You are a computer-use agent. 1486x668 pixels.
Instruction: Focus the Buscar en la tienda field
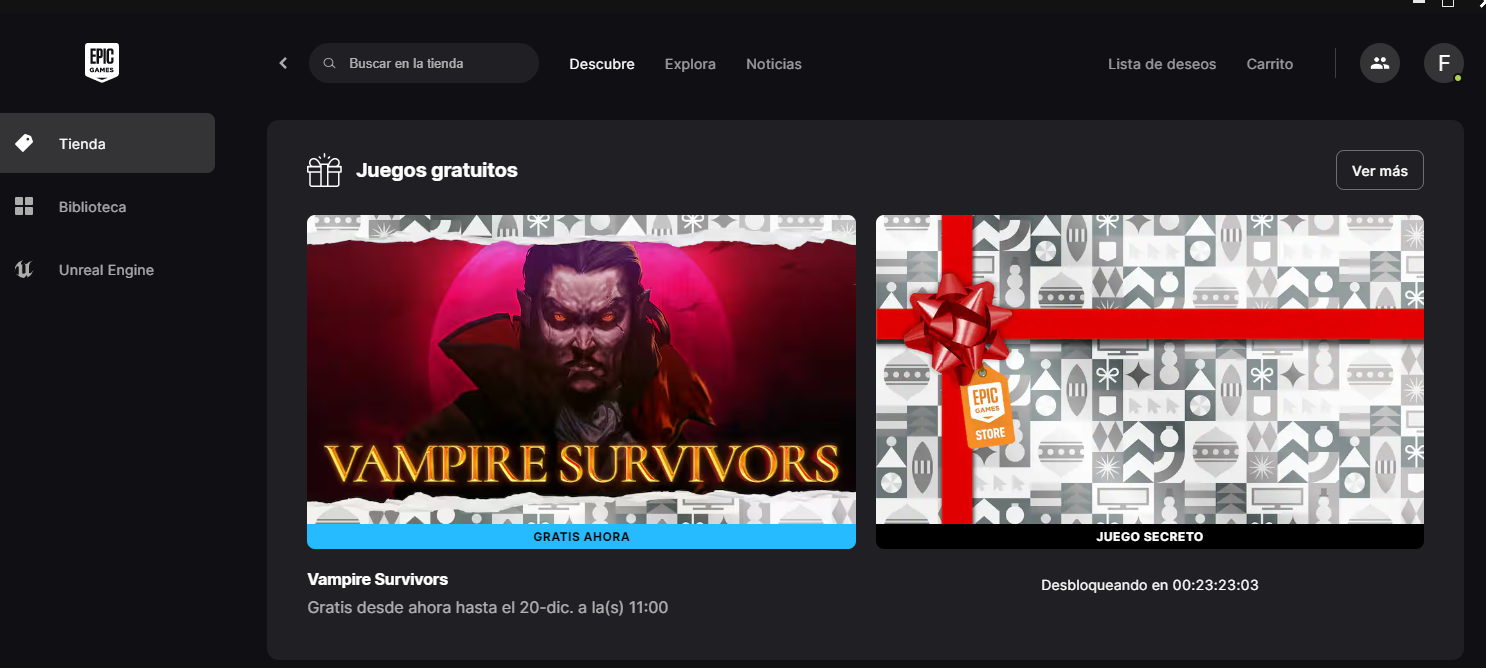coord(424,63)
